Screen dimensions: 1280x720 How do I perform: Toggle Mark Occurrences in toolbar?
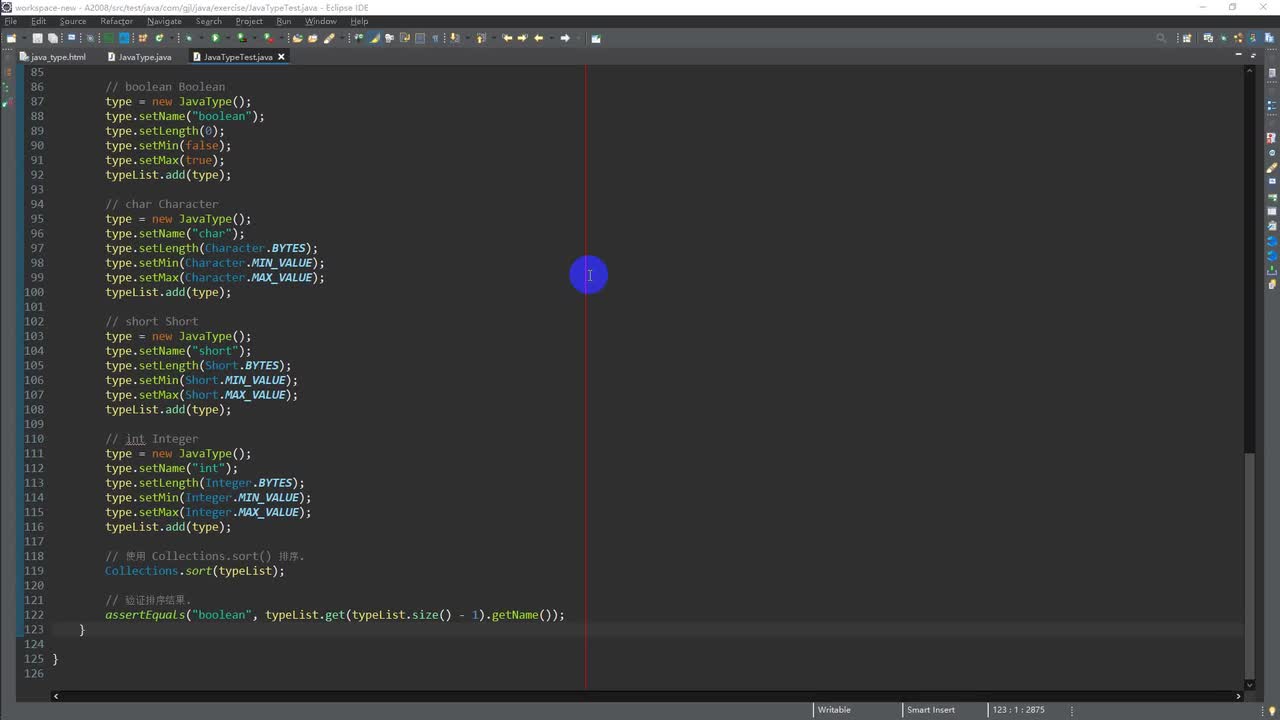click(x=375, y=38)
